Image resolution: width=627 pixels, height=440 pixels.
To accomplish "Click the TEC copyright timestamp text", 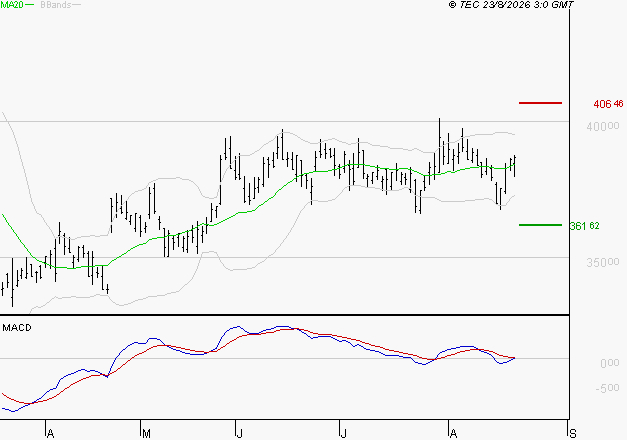I will tap(511, 5).
